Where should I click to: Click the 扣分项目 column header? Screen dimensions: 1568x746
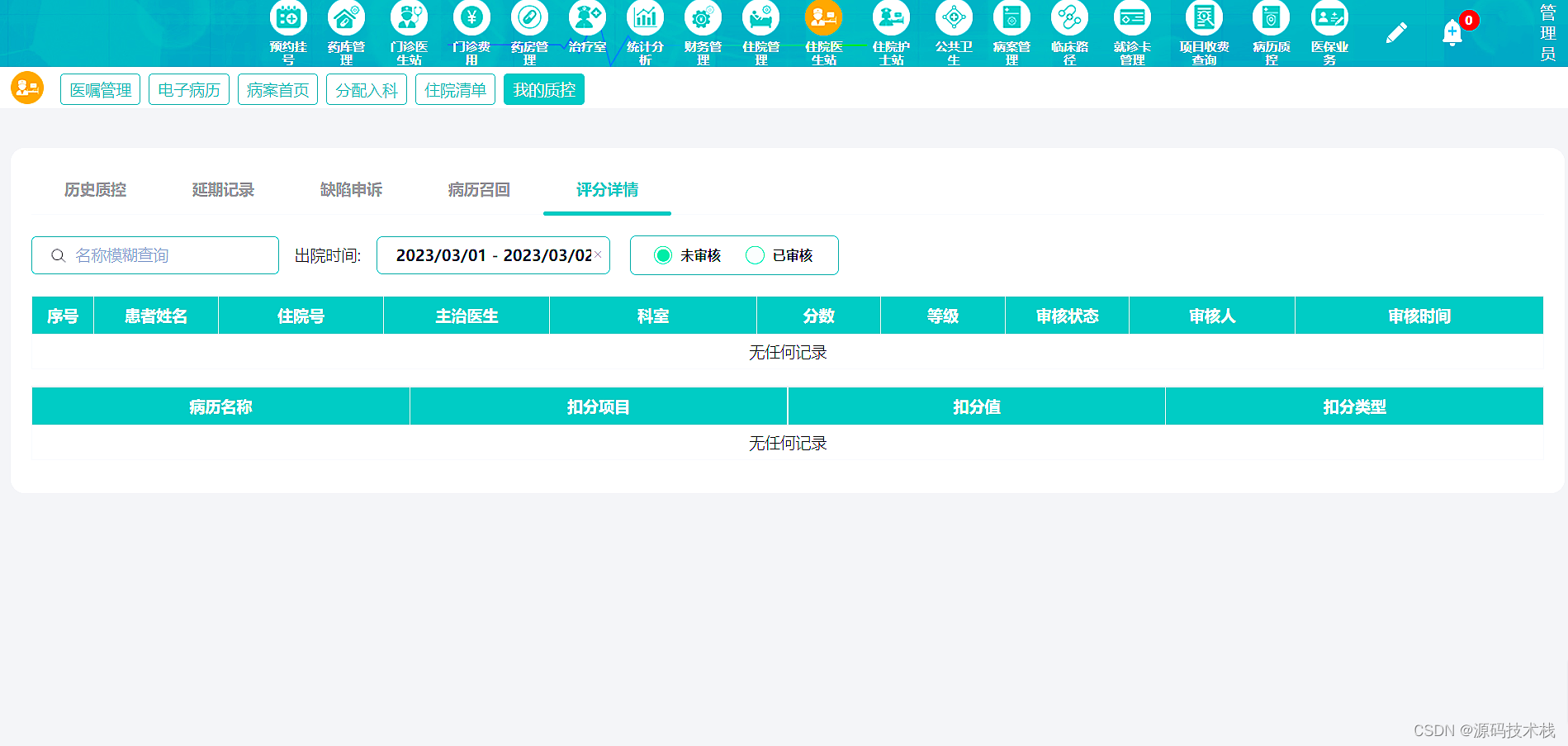(599, 406)
